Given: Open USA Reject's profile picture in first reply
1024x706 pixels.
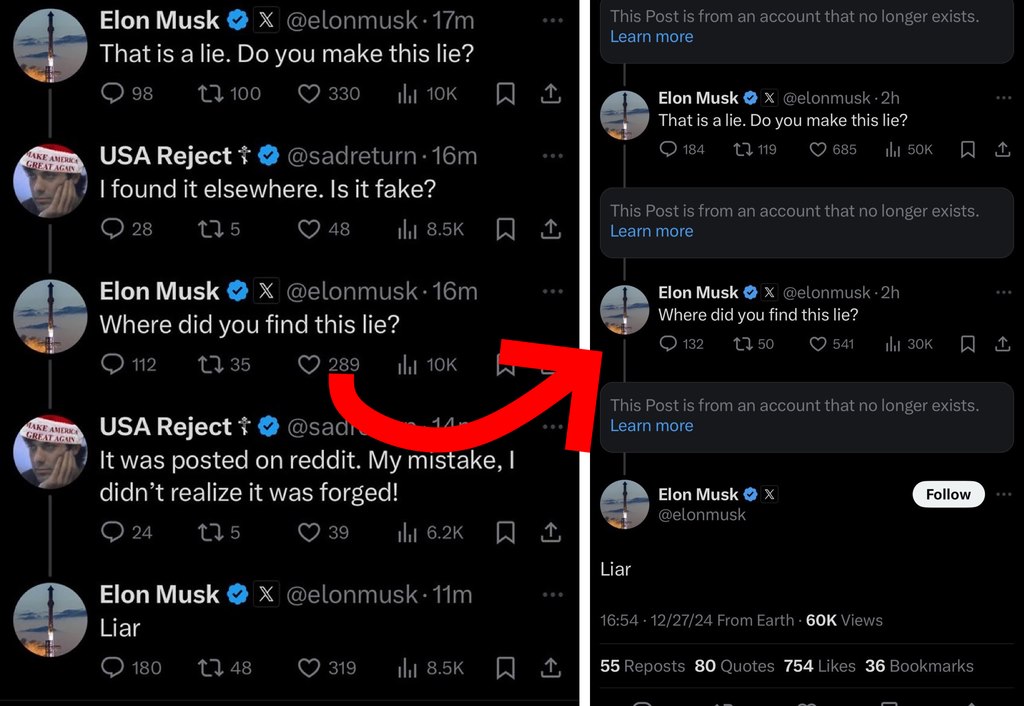Looking at the screenshot, I should pyautogui.click(x=50, y=181).
